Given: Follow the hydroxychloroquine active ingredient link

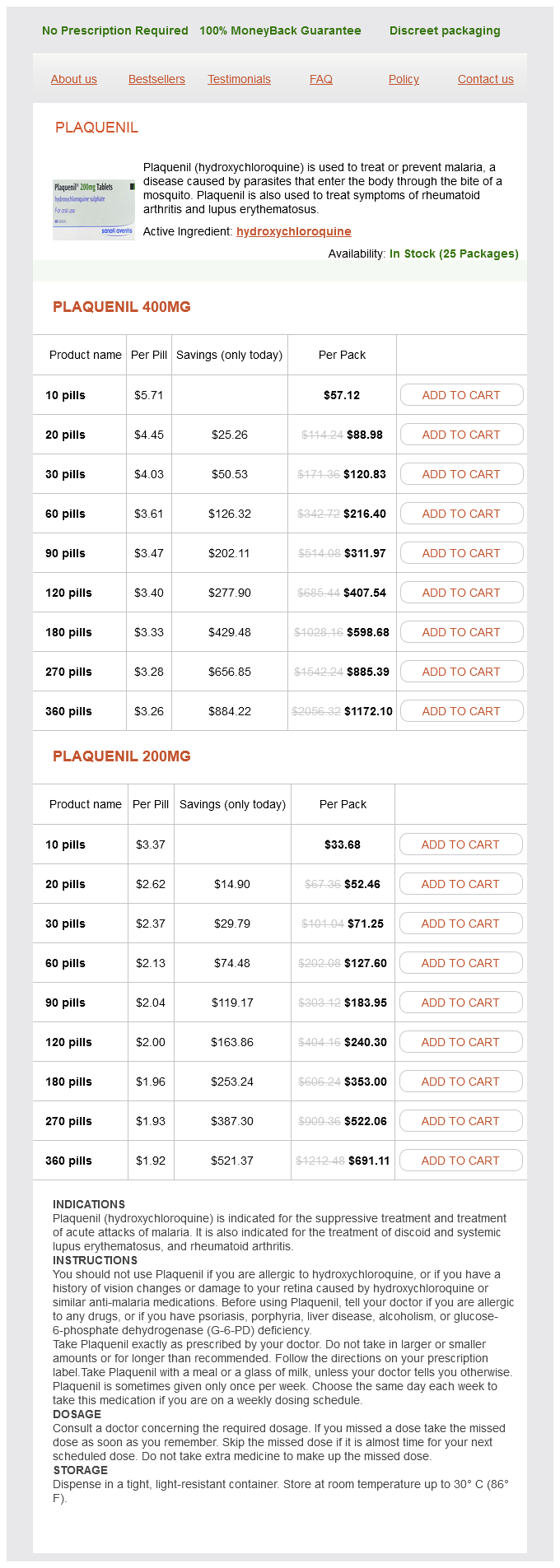Looking at the screenshot, I should point(294,231).
